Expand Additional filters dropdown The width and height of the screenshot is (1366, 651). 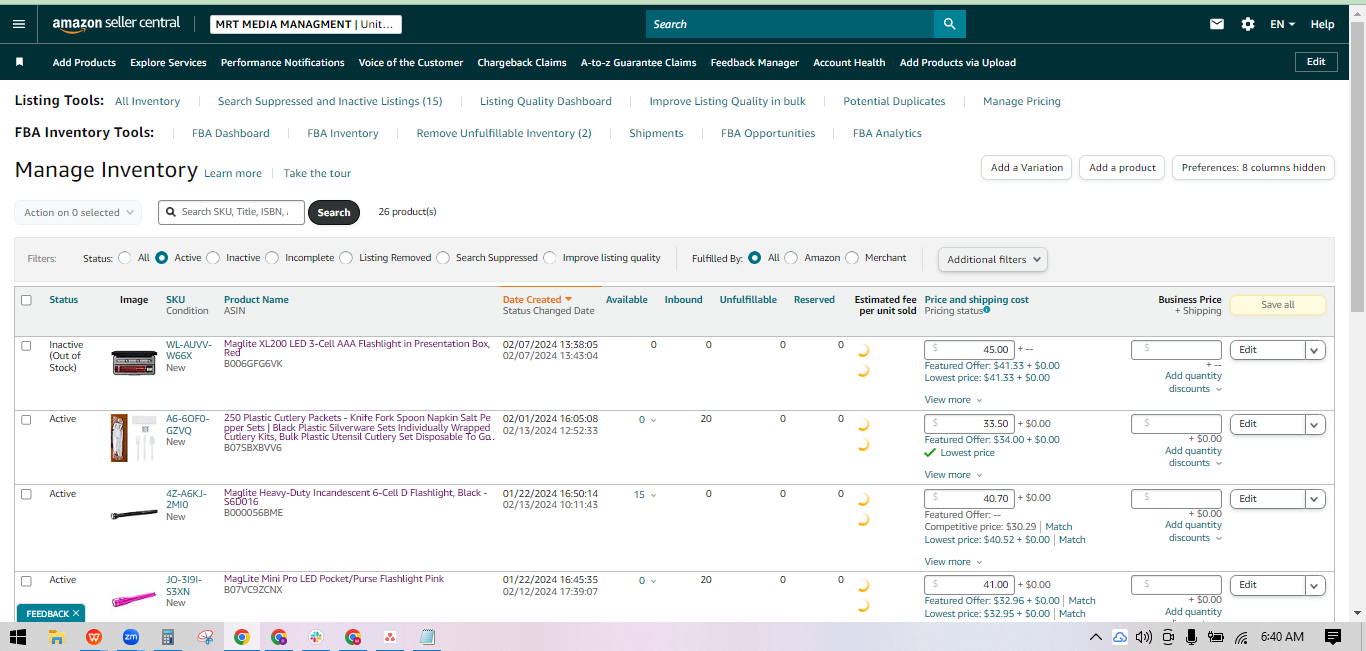click(993, 259)
